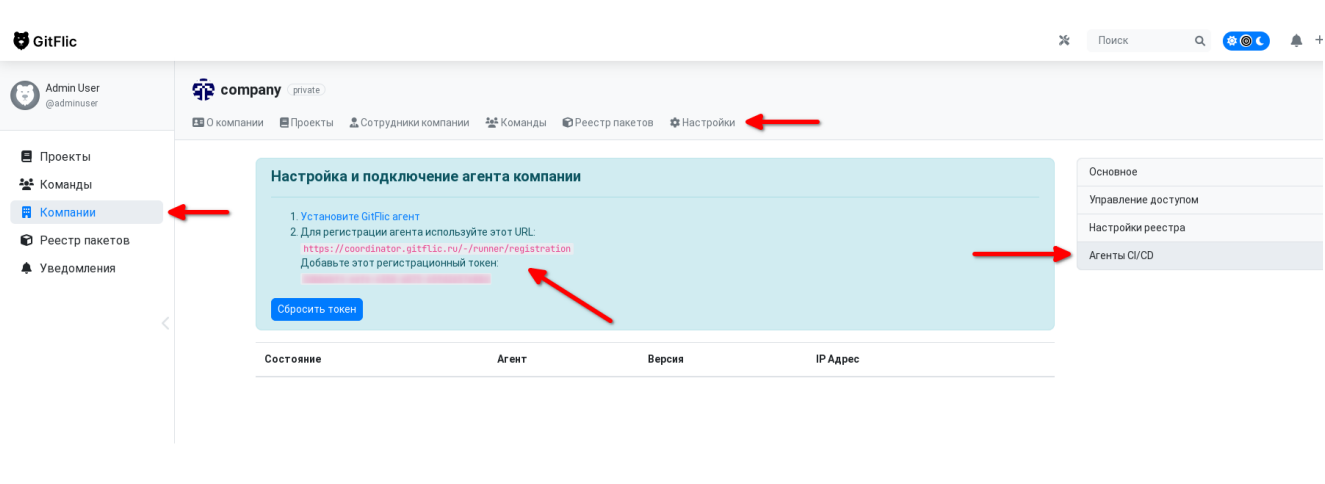Image resolution: width=1325 pixels, height=484 pixels.
Task: Click the plus create icon
Action: point(1318,40)
